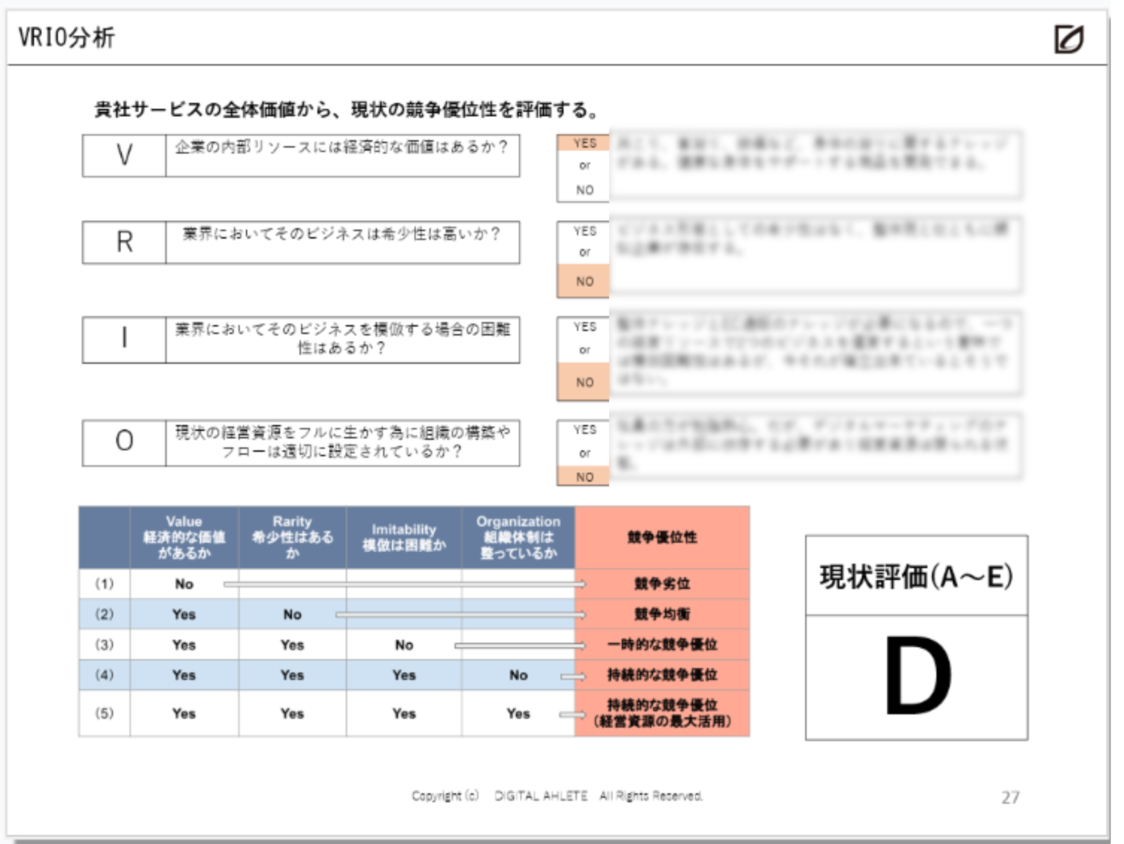Click row label (1) in the table

click(105, 584)
